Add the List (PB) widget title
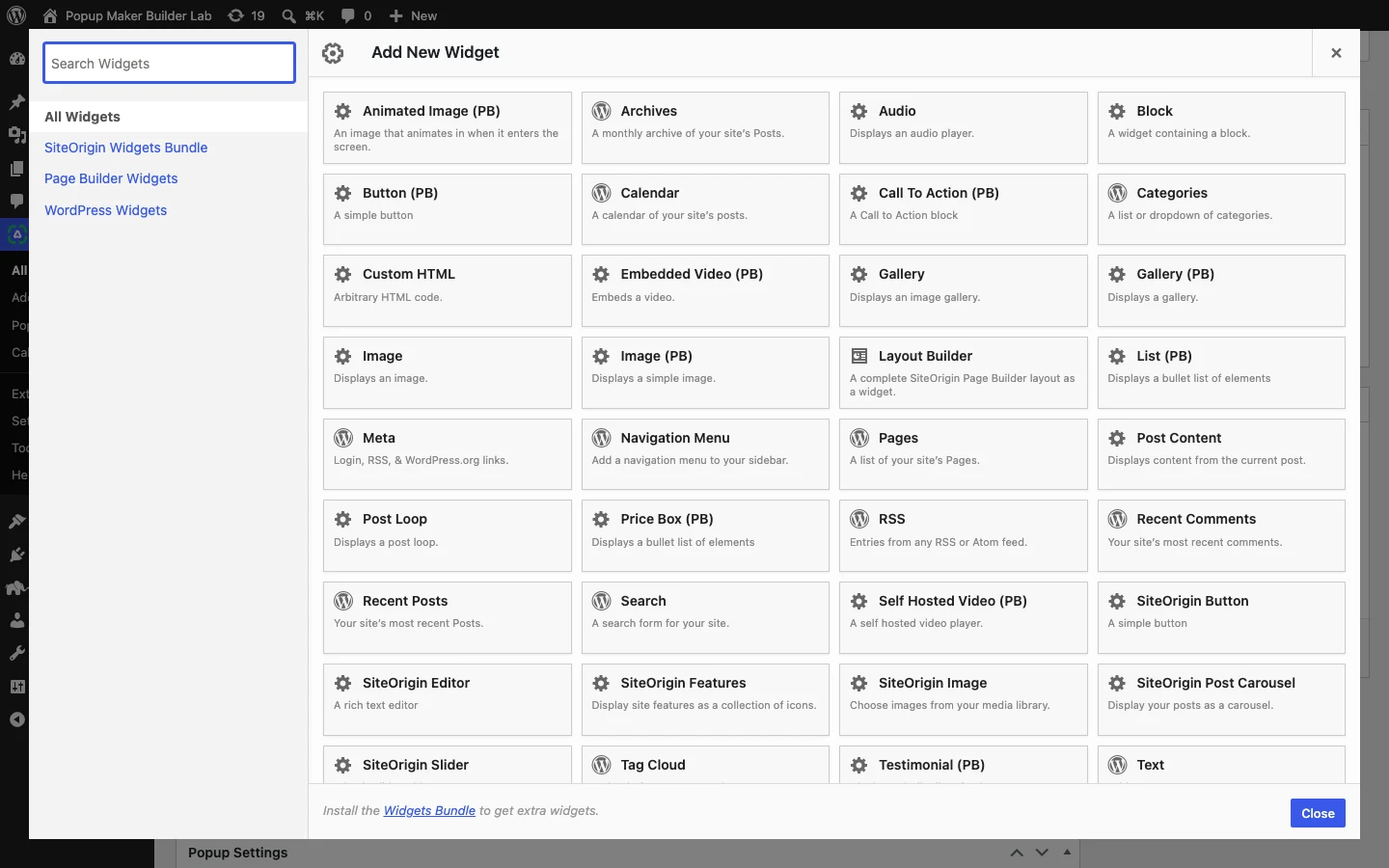1389x868 pixels. coord(1164,356)
